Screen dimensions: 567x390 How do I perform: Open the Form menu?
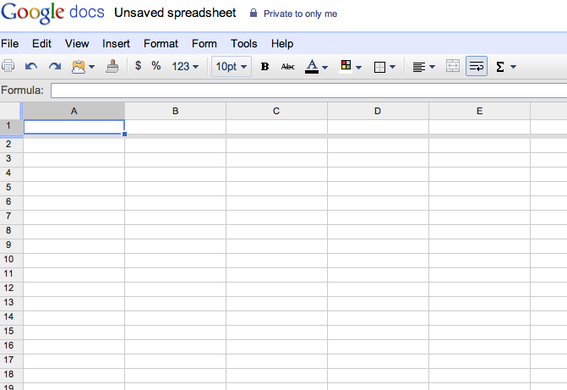click(x=204, y=44)
